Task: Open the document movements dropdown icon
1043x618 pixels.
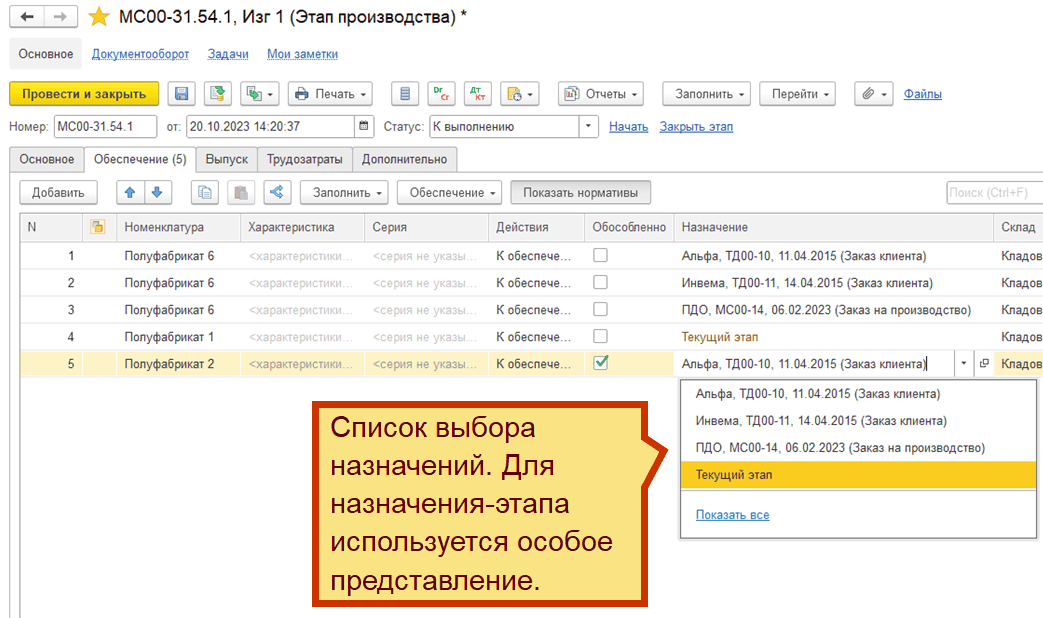Action: pyautogui.click(x=520, y=94)
